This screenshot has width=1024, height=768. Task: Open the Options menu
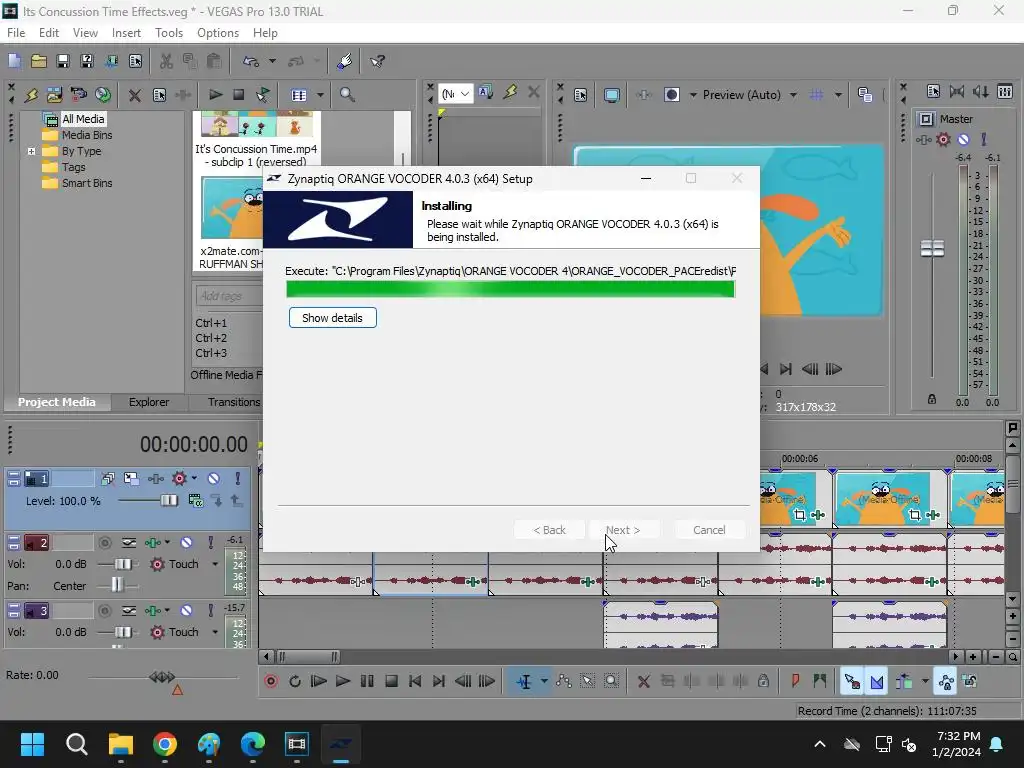click(x=217, y=33)
